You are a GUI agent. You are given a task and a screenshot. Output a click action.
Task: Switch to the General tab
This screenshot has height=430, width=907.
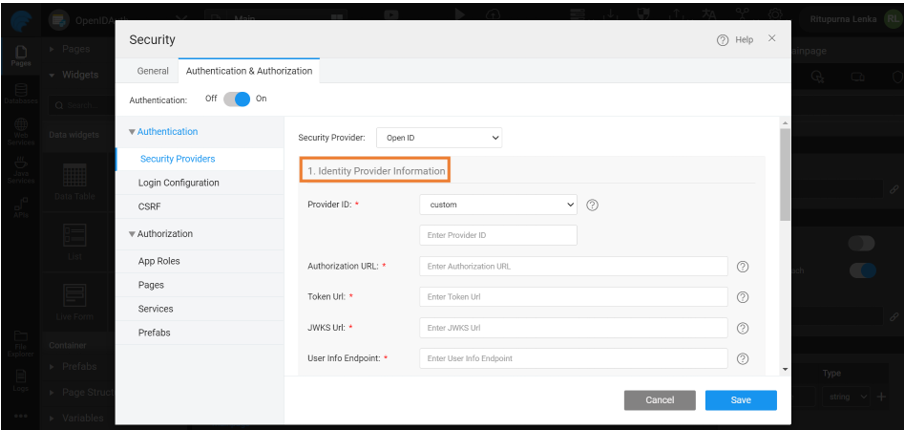[x=153, y=71]
